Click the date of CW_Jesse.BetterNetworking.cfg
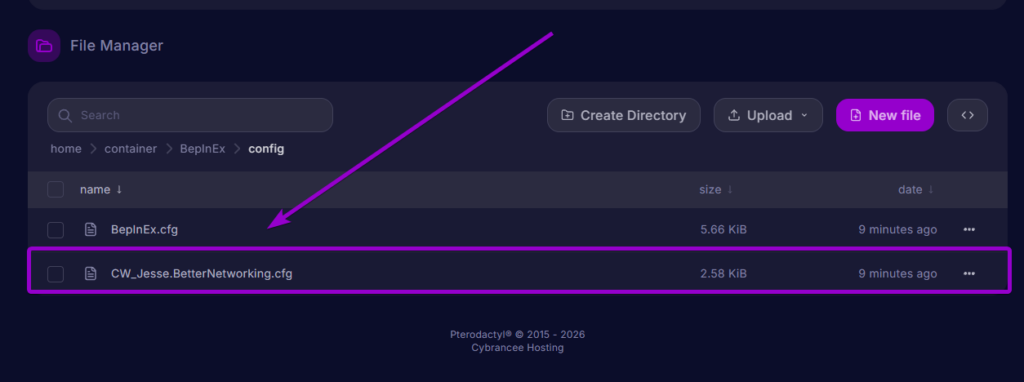The height and width of the screenshot is (382, 1024). [x=897, y=274]
